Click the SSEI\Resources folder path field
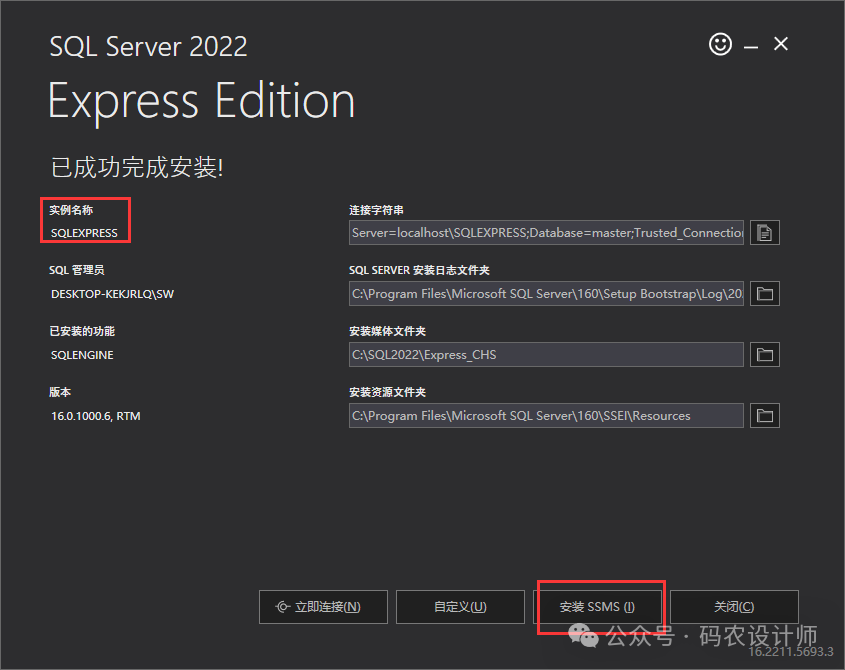 tap(546, 416)
